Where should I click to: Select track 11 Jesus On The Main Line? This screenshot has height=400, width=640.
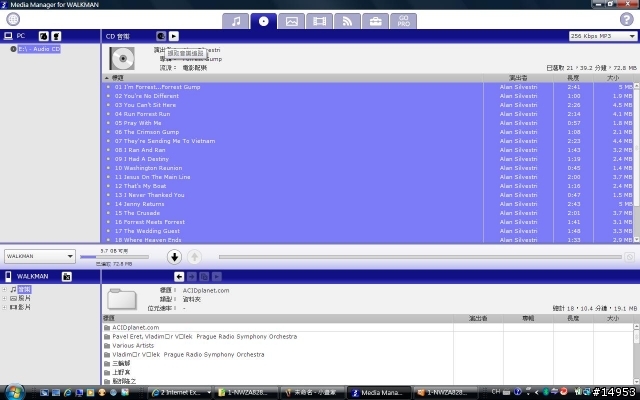(x=368, y=177)
